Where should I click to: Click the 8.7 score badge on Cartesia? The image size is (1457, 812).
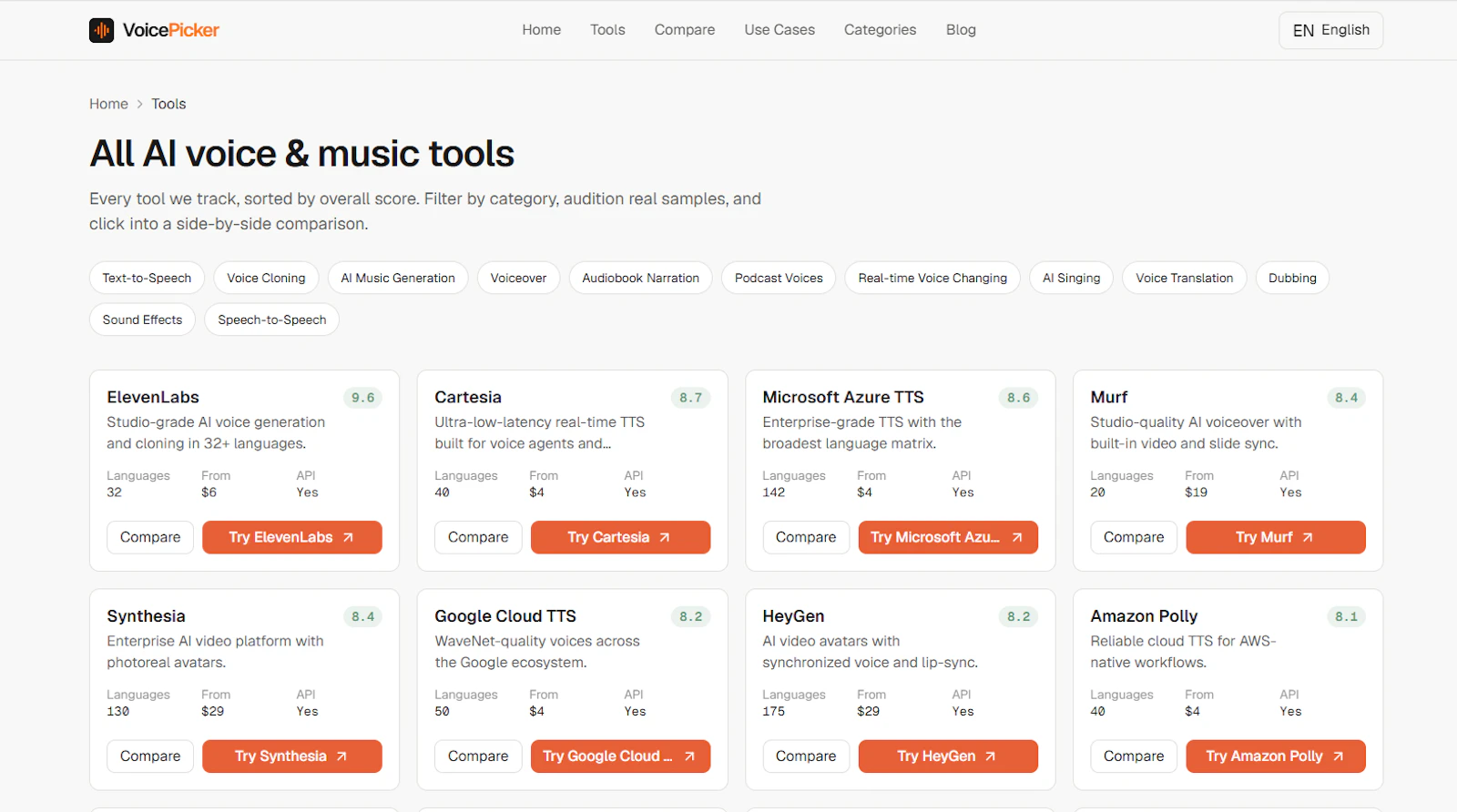pyautogui.click(x=690, y=398)
